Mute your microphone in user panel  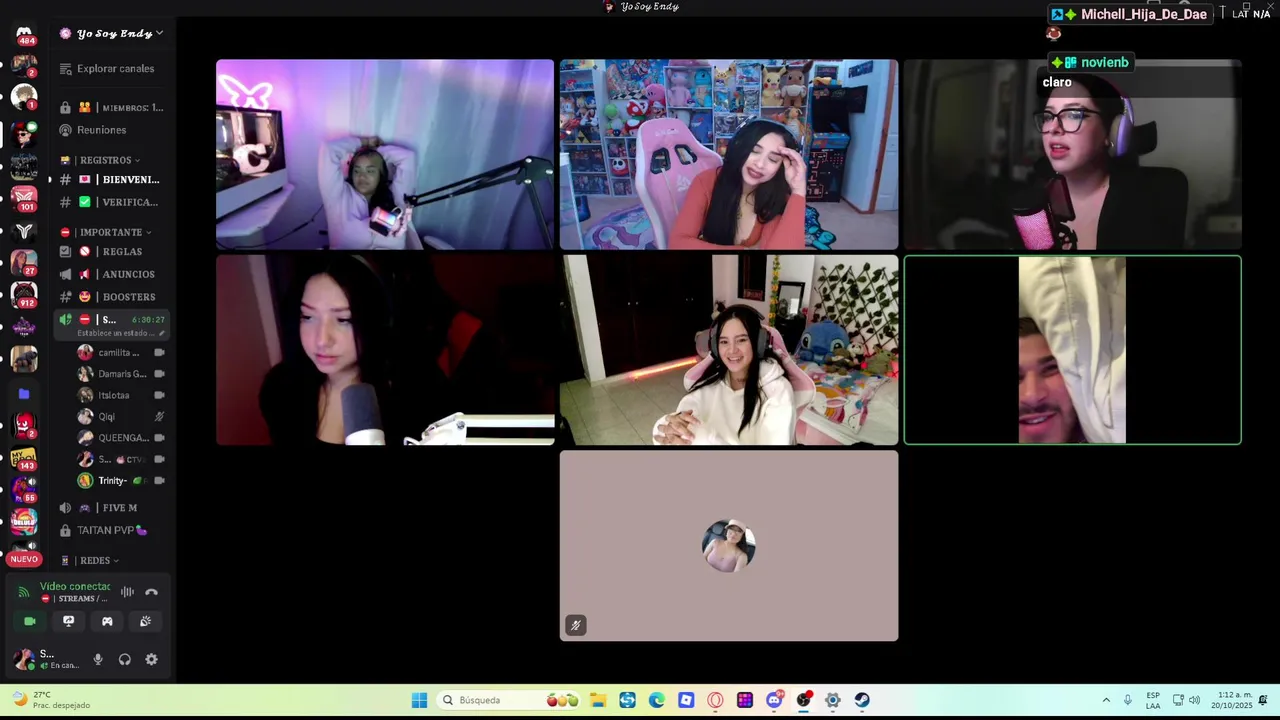pos(98,659)
